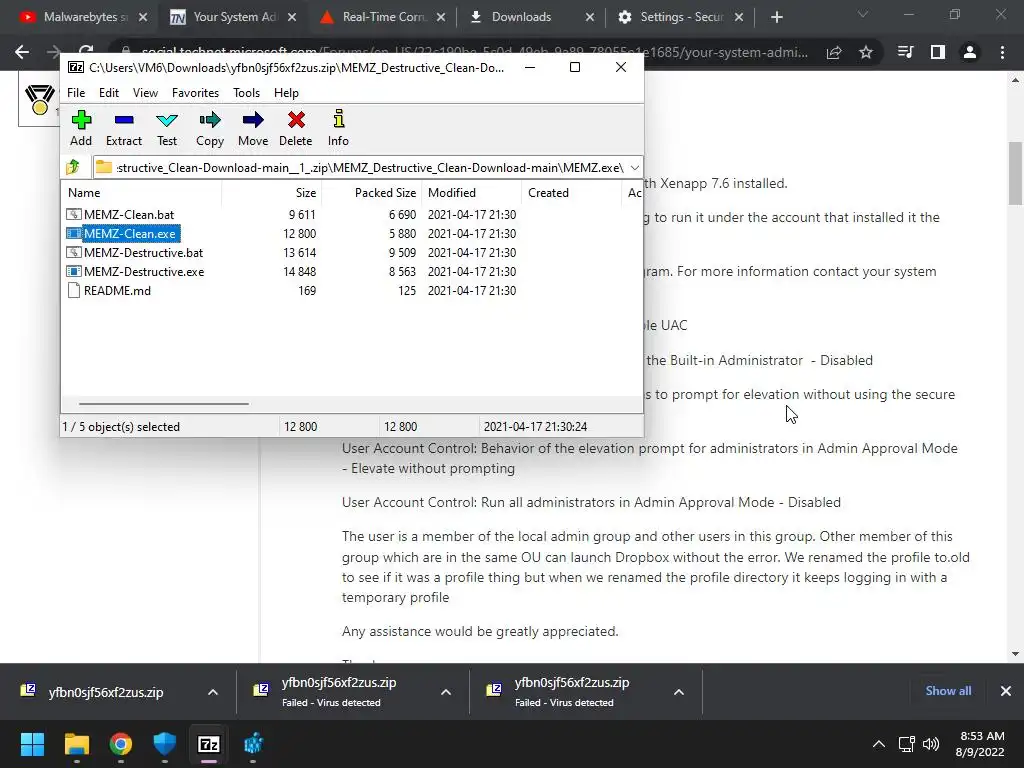This screenshot has width=1024, height=768.
Task: Sort files by the Name column
Action: [142, 193]
